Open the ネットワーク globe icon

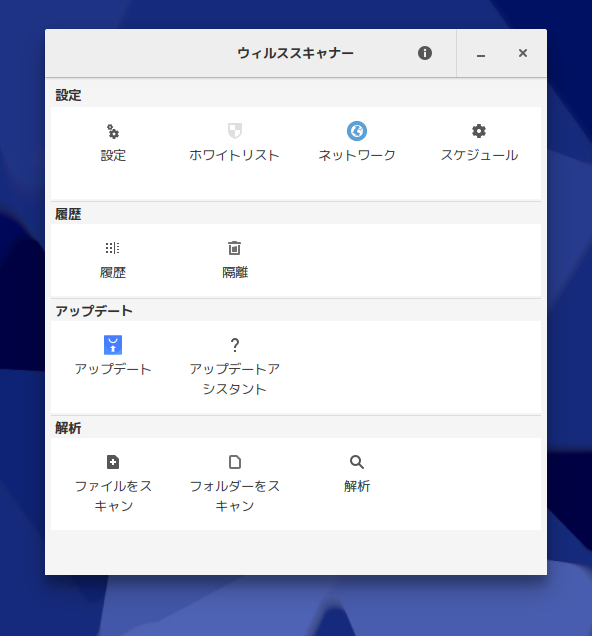point(357,131)
